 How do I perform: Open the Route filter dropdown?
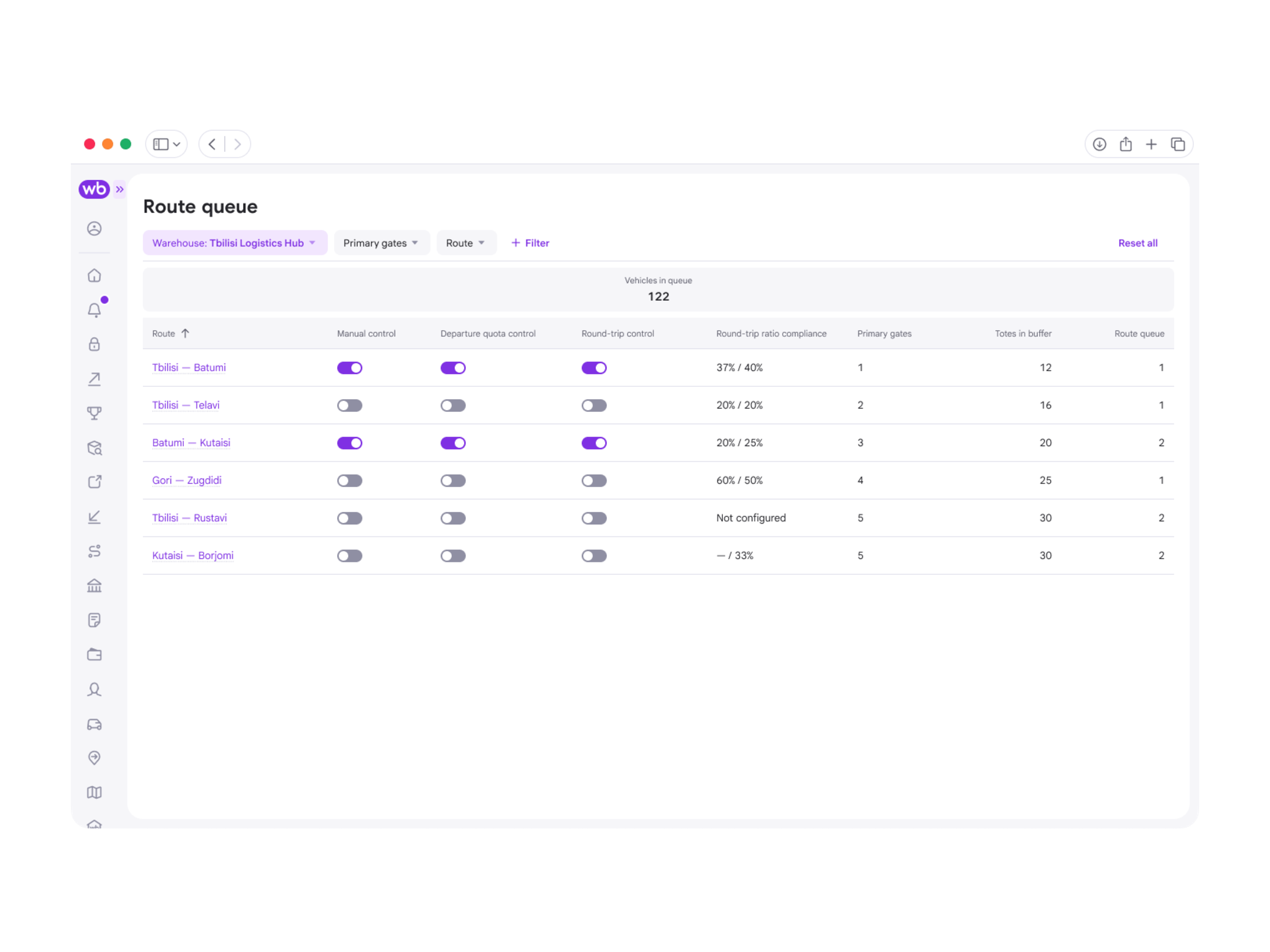[466, 243]
